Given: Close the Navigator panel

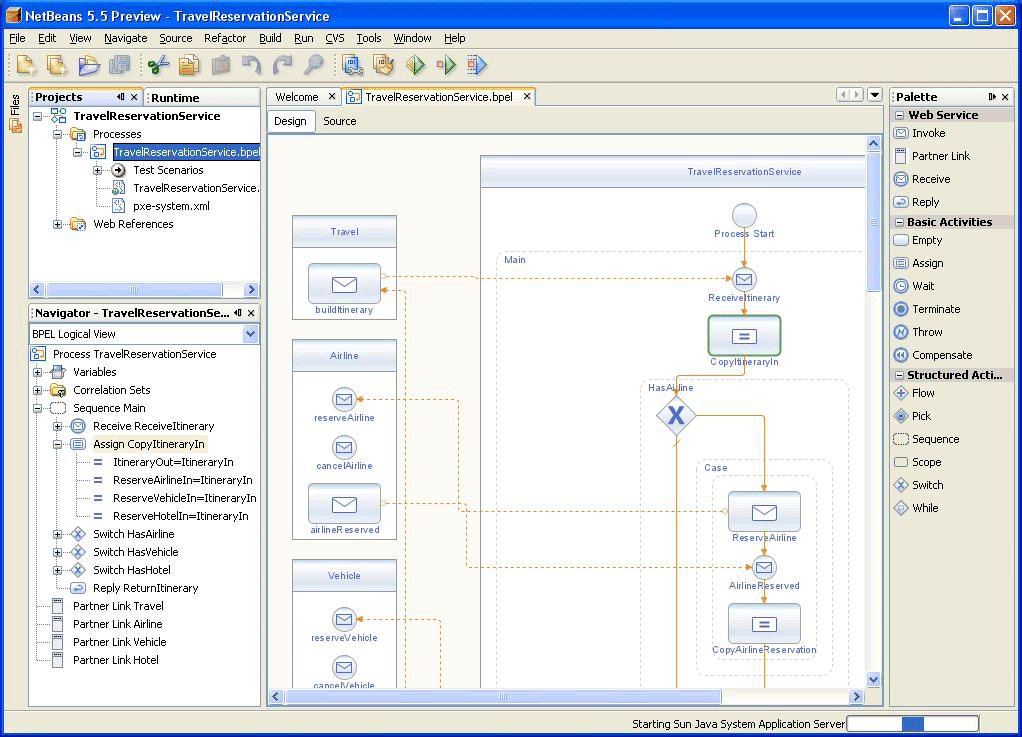Looking at the screenshot, I should (x=251, y=313).
